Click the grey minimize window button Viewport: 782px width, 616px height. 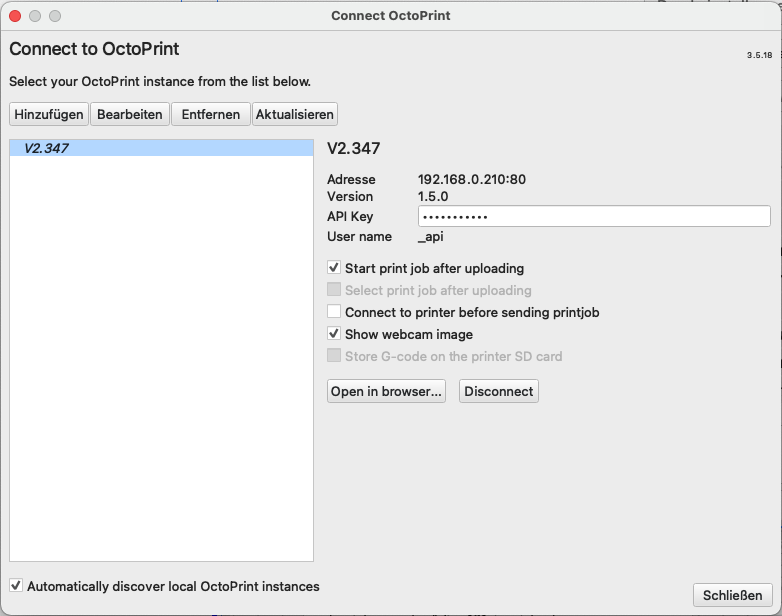tap(35, 16)
